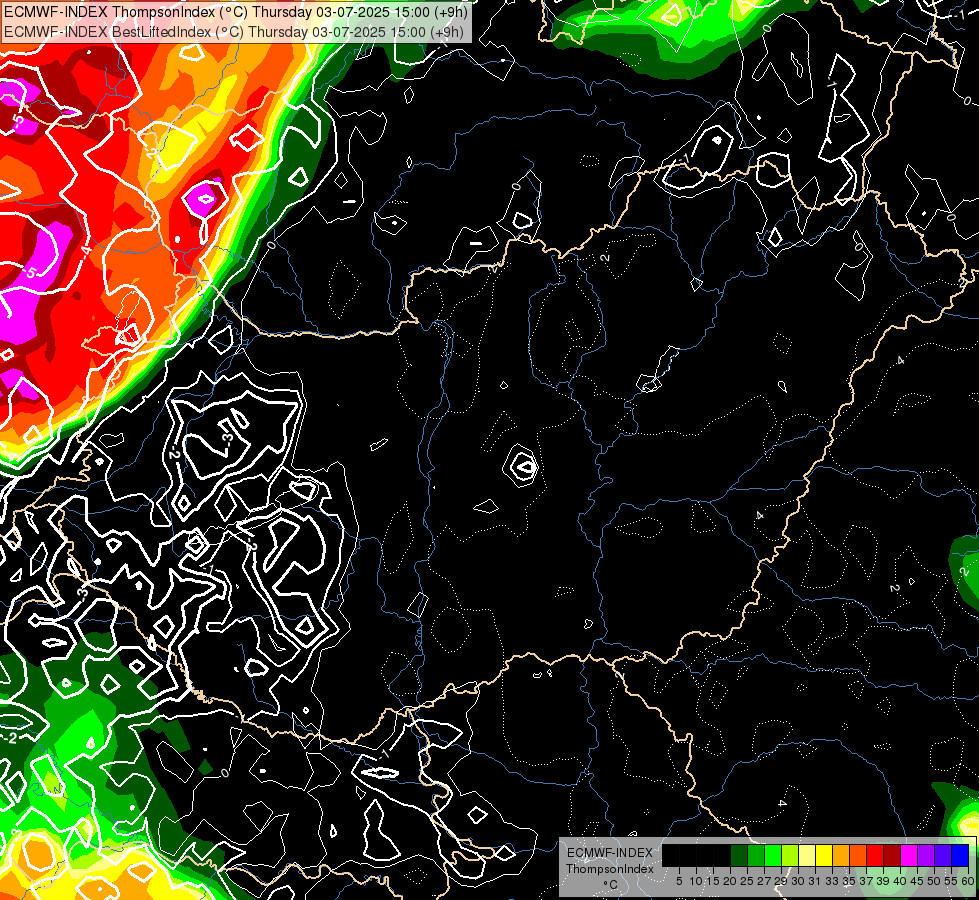Click the '°C' unit label in legend
The height and width of the screenshot is (900, 979).
click(x=611, y=884)
